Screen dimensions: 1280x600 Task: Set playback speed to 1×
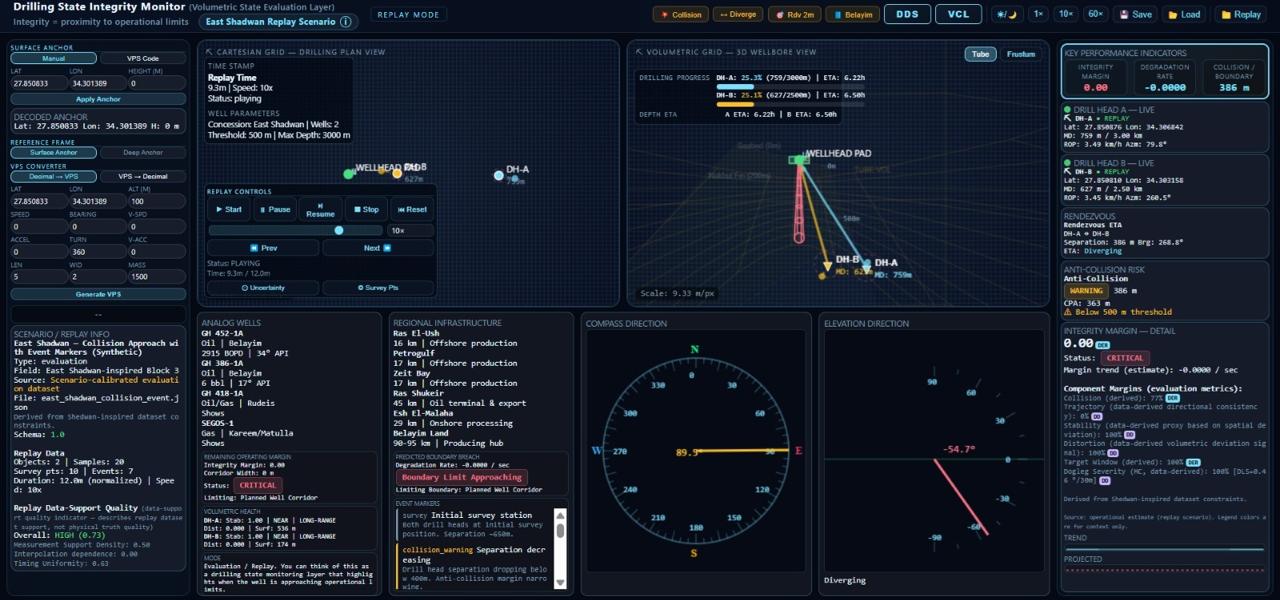(1039, 15)
